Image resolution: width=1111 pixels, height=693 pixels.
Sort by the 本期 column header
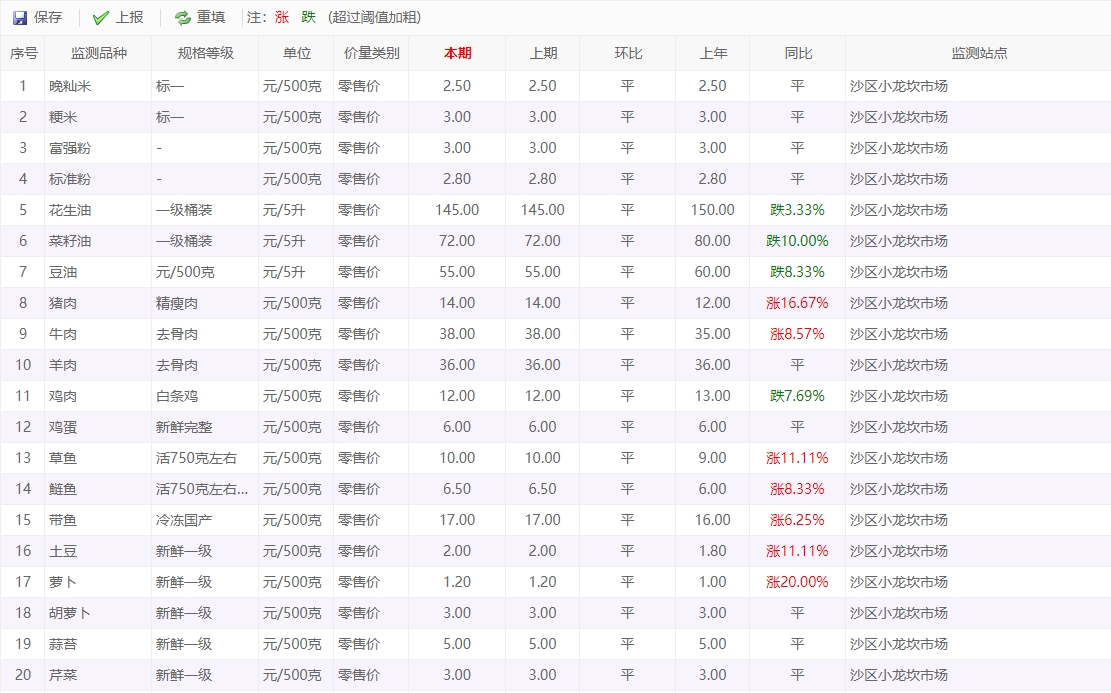pyautogui.click(x=457, y=53)
